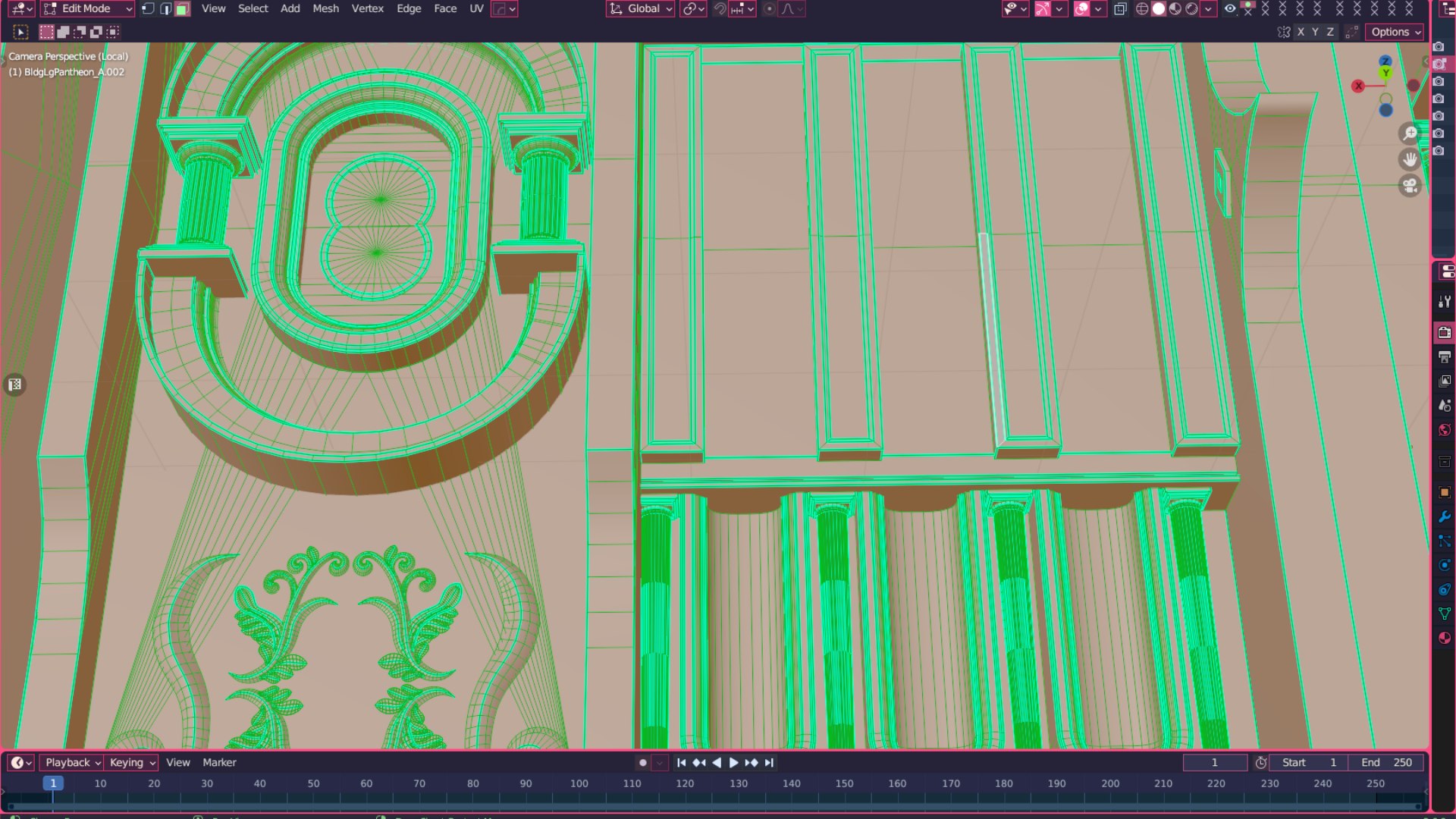Switch to rendered shading
This screenshot has height=819, width=1456.
point(1192,9)
